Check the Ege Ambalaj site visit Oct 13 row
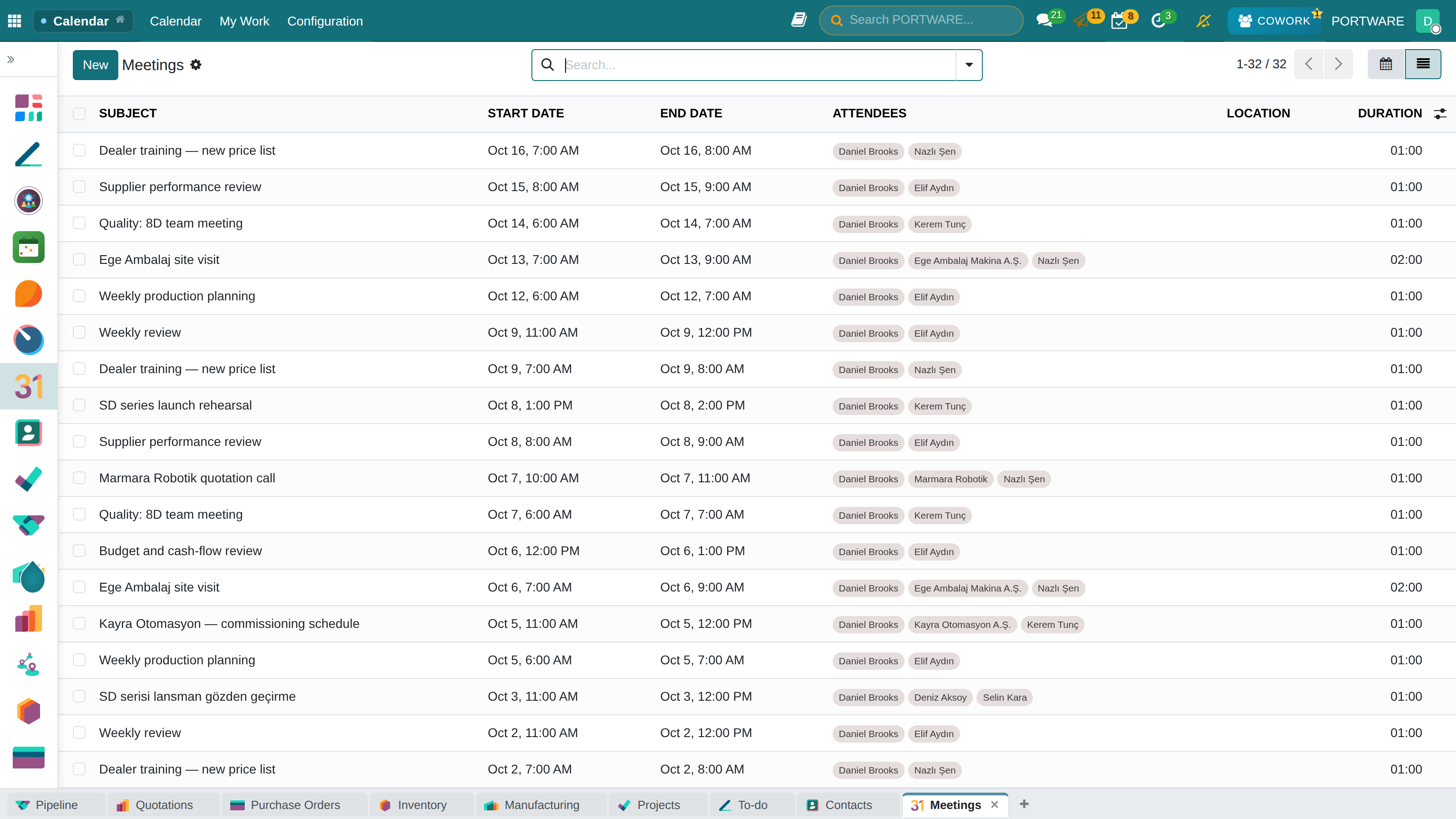The height and width of the screenshot is (819, 1456). [x=79, y=259]
